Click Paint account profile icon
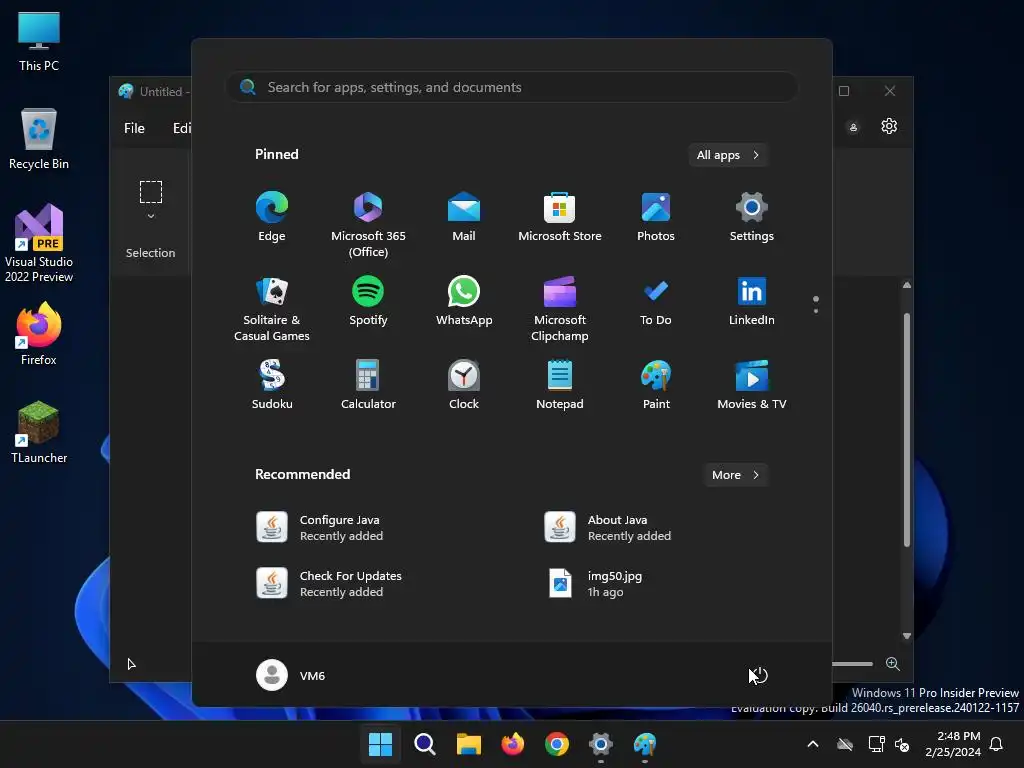 coord(854,127)
